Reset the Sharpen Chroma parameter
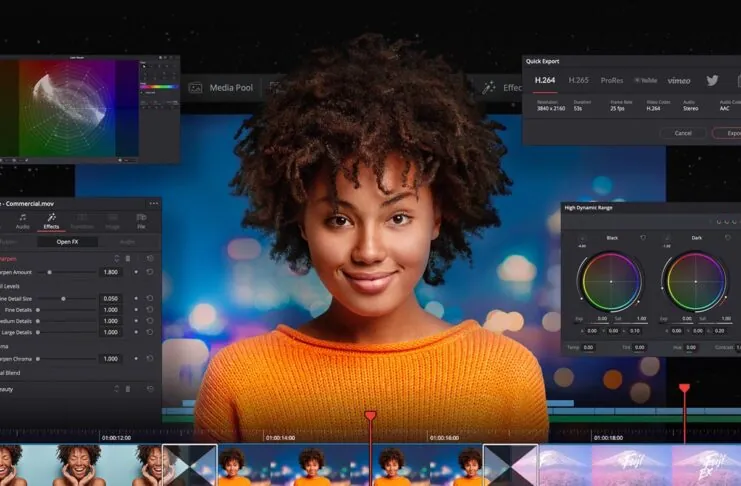The width and height of the screenshot is (741, 486). coord(150,359)
